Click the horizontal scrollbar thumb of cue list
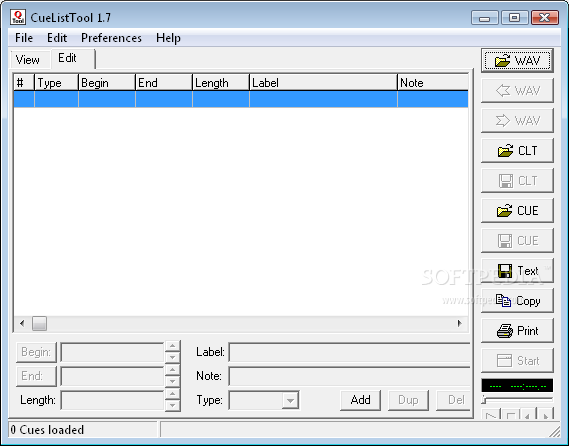Screen dimensions: 569x446 [39, 323]
